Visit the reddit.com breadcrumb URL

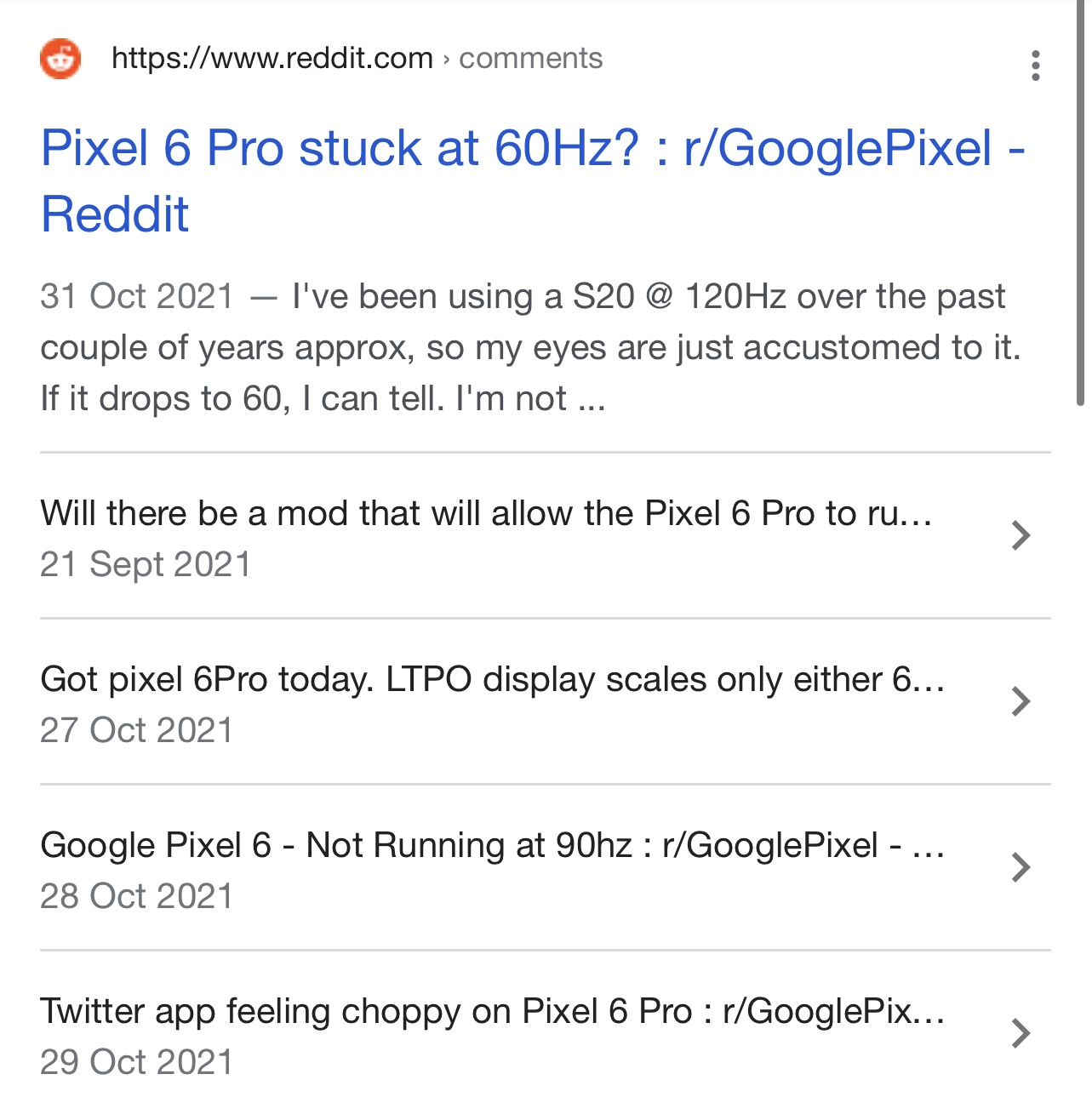272,58
